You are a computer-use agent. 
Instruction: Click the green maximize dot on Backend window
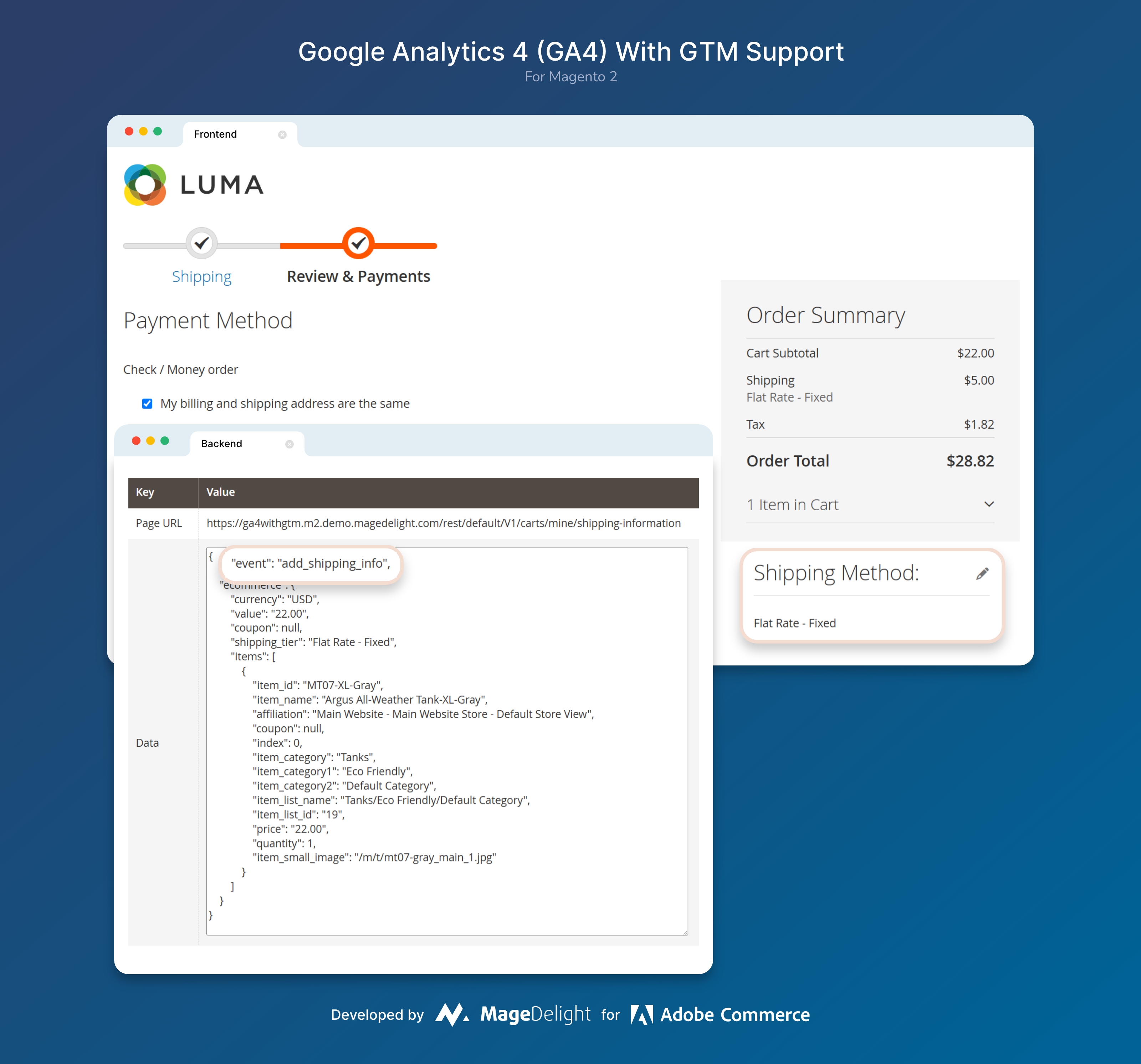tap(165, 441)
